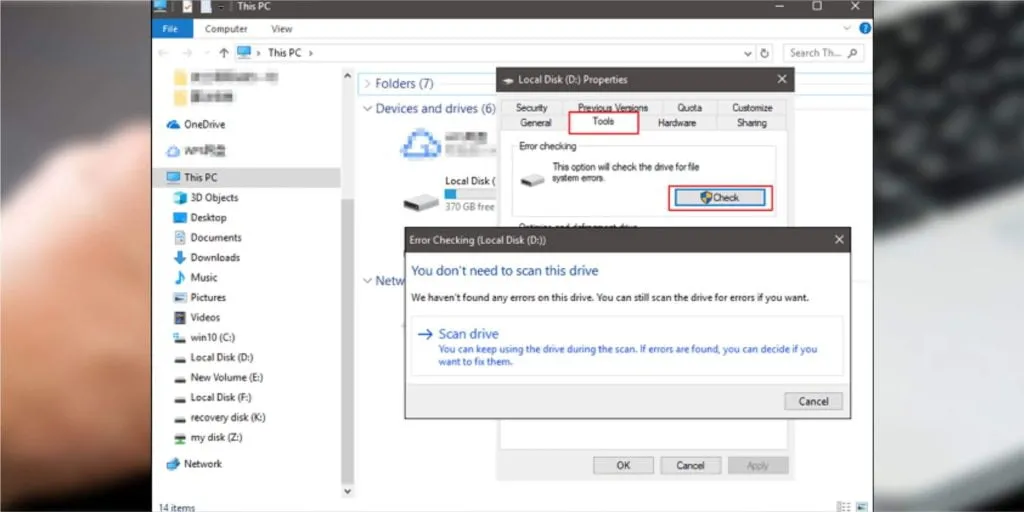Open the address bar history dropdown
Screen dimensions: 1024x512
point(748,53)
